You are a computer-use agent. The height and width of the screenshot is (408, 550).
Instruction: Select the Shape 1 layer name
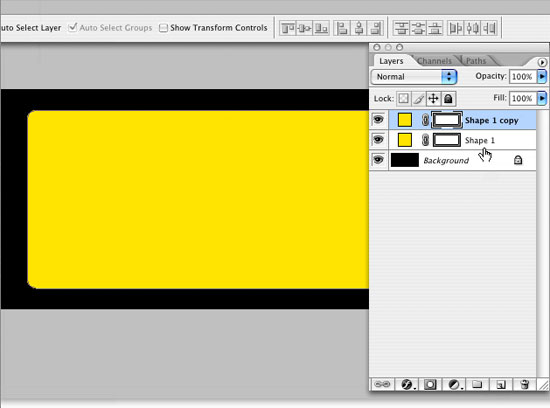480,141
